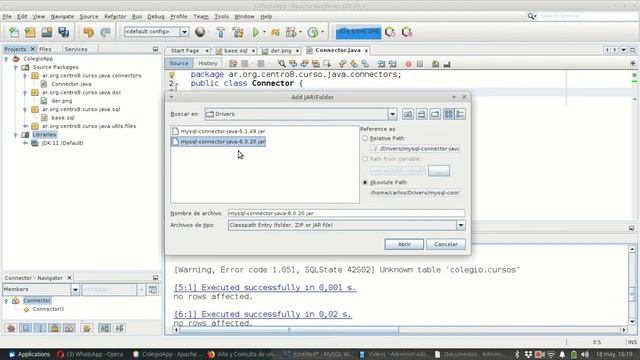This screenshot has width=640, height=360.
Task: Click the '[5:1] Executed successfully in 0,001 s.' link
Action: point(265,287)
